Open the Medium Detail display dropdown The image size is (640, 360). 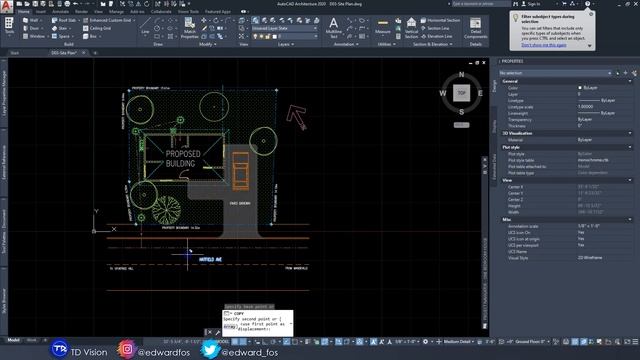click(458, 342)
